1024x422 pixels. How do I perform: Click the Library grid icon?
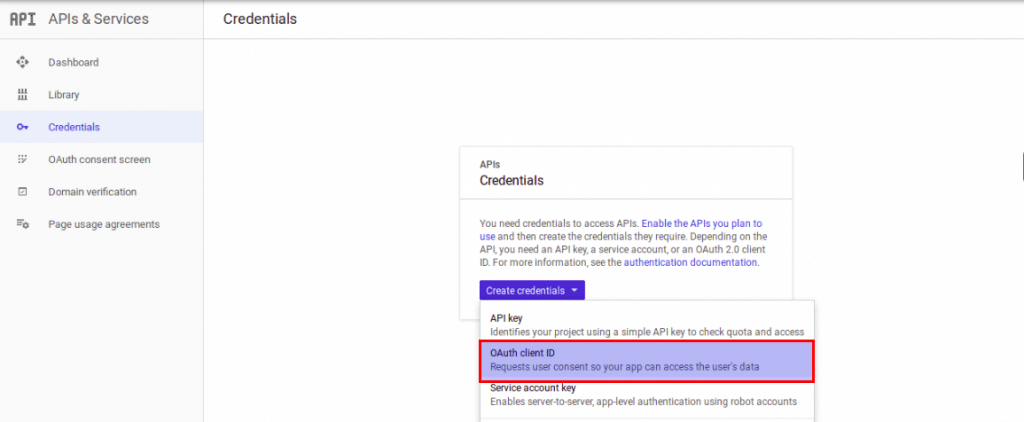pyautogui.click(x=22, y=95)
